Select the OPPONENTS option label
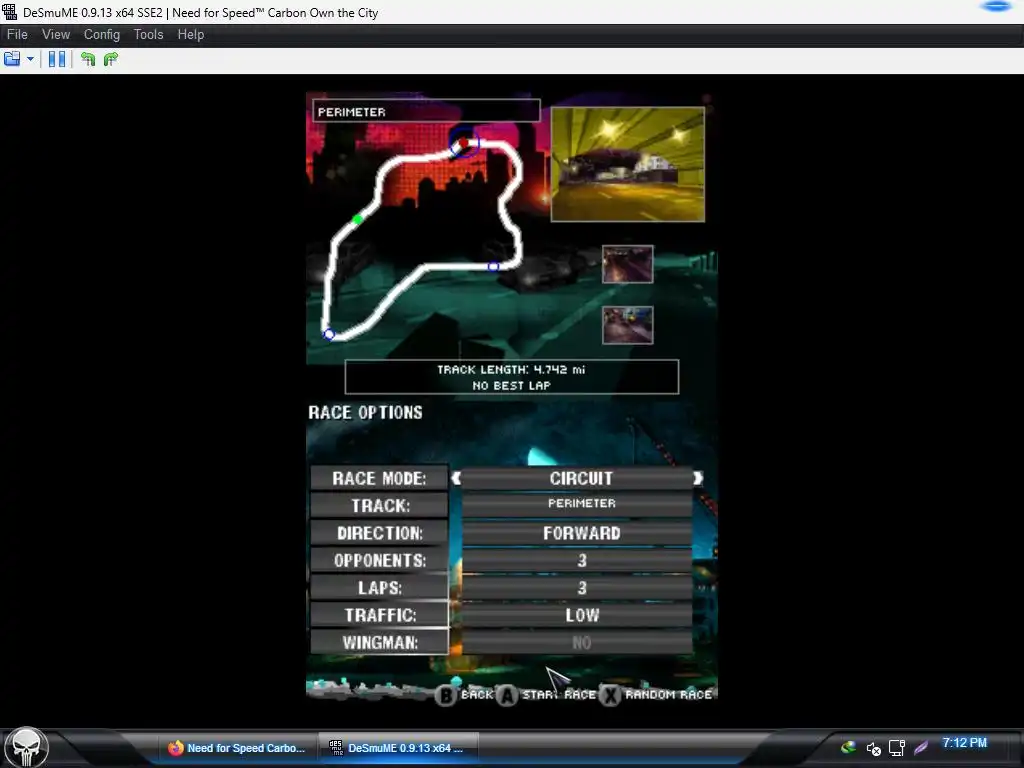 click(x=379, y=560)
